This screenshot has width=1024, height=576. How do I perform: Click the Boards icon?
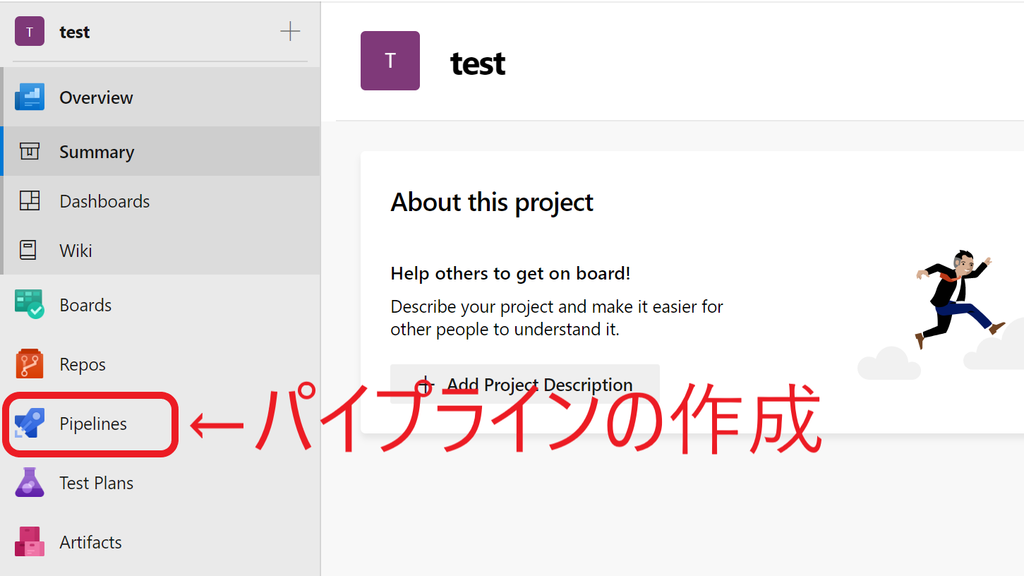pyautogui.click(x=29, y=304)
